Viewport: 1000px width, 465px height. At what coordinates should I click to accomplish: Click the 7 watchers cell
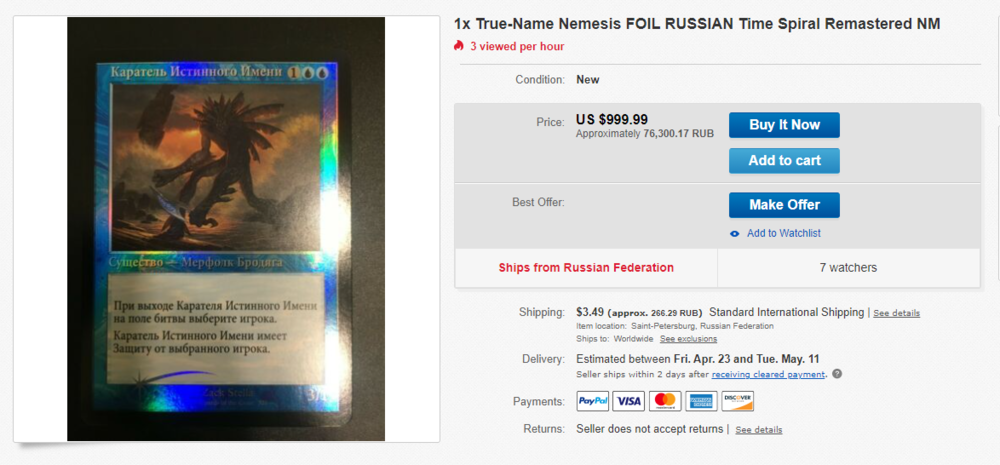coord(848,268)
